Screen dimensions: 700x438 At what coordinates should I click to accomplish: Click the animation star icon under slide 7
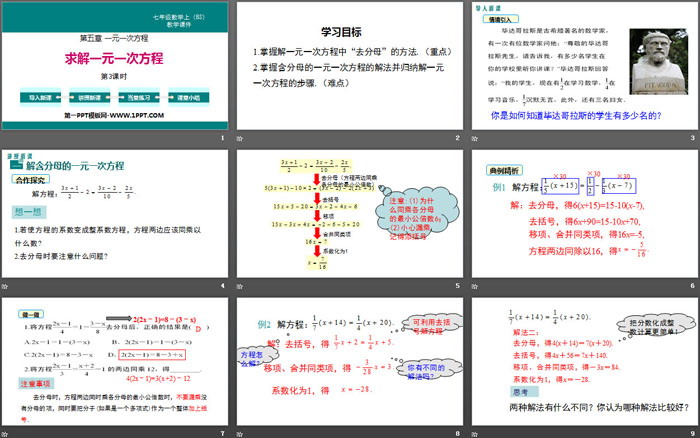coord(4,434)
